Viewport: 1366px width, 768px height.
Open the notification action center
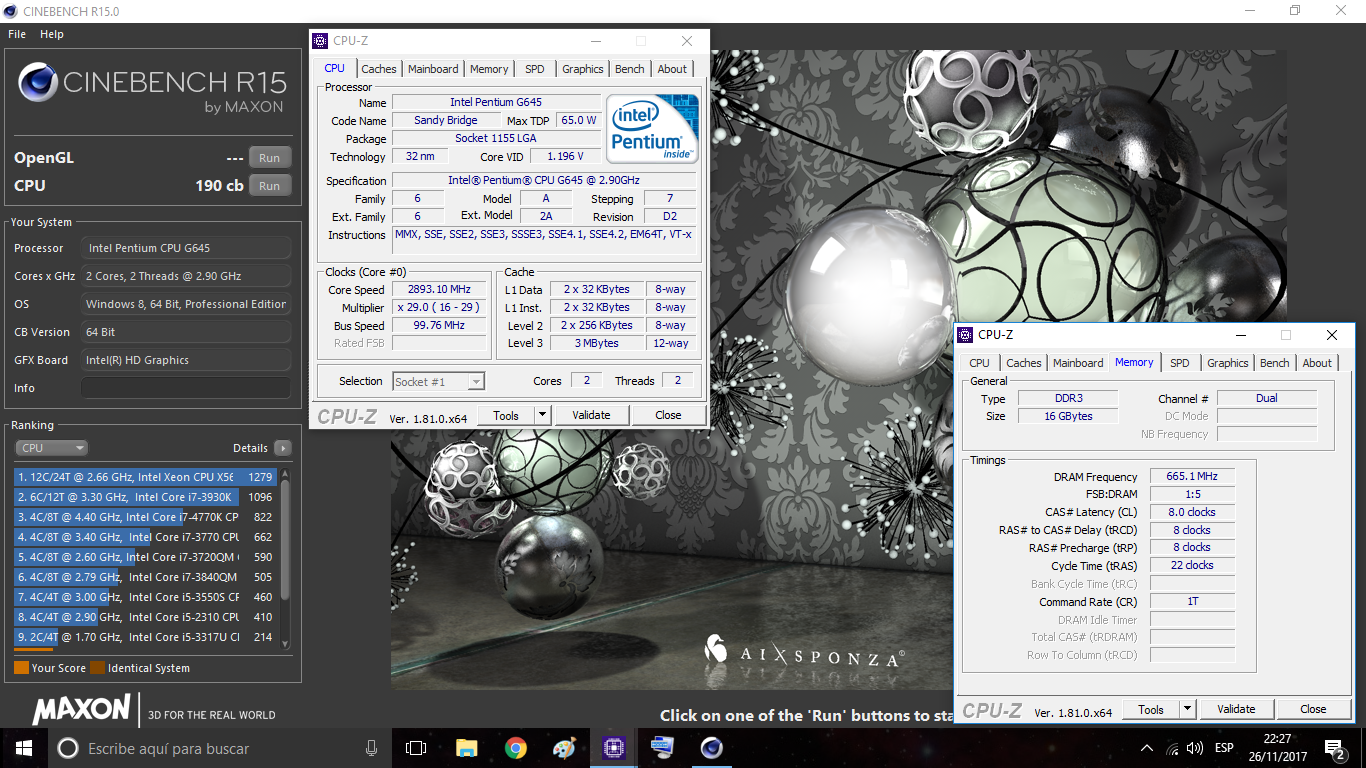tap(1334, 748)
